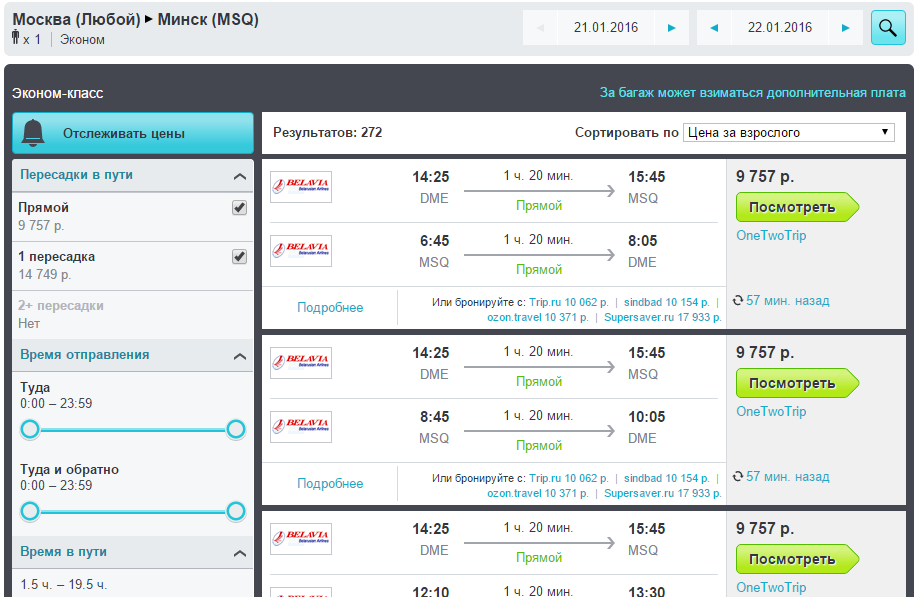Click the bell icon for price tracking
Viewport: 919px width, 597px height.
point(33,133)
